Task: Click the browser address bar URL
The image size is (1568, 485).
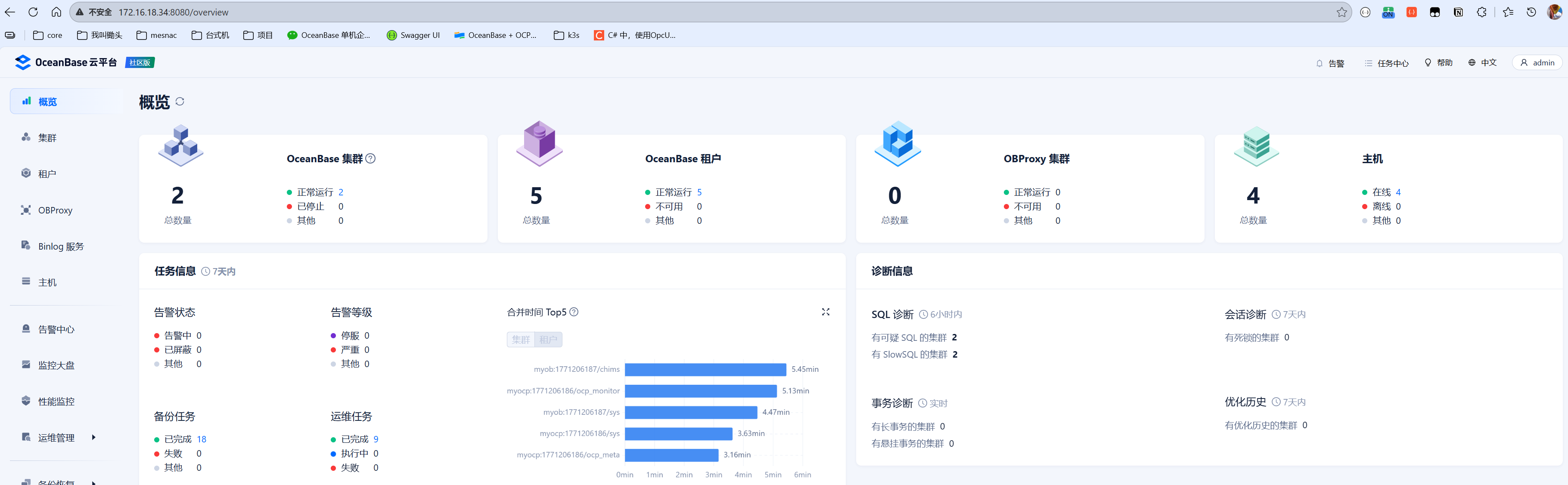Action: [x=174, y=12]
